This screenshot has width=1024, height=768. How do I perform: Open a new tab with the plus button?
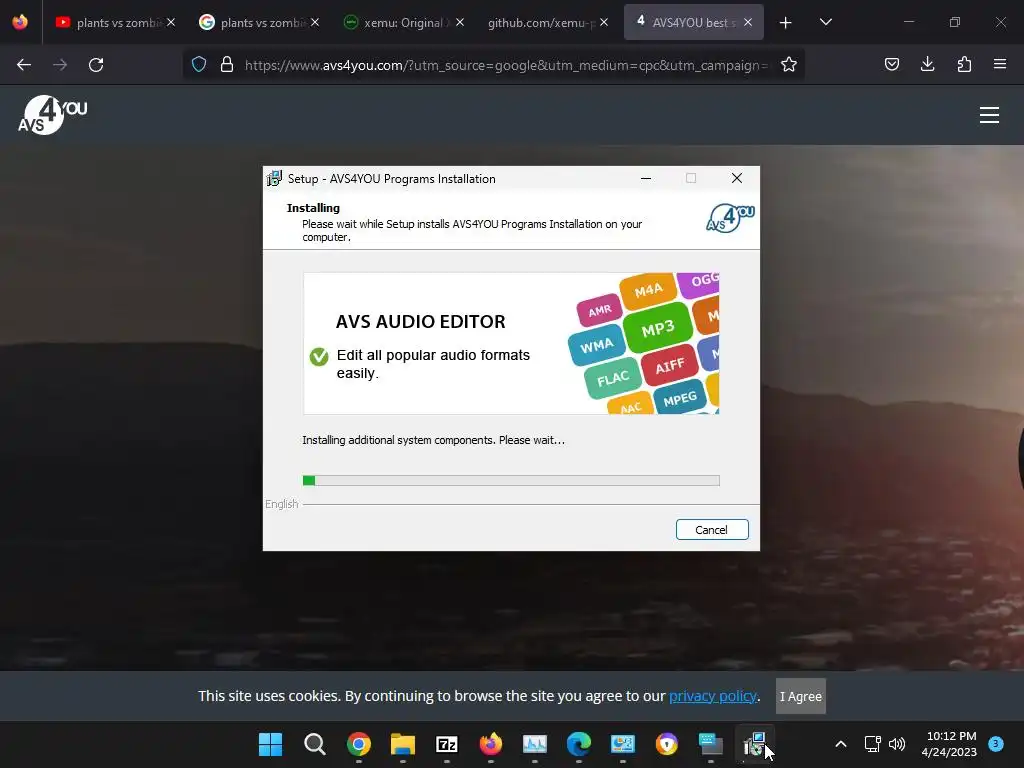pyautogui.click(x=785, y=23)
